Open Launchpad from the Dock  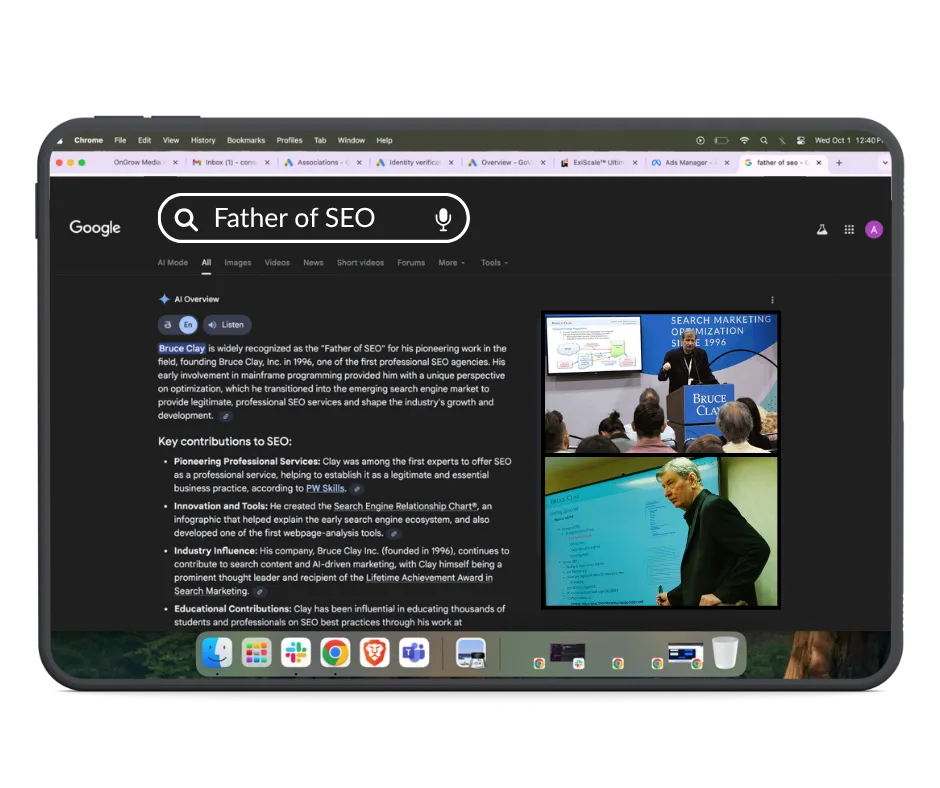point(257,652)
